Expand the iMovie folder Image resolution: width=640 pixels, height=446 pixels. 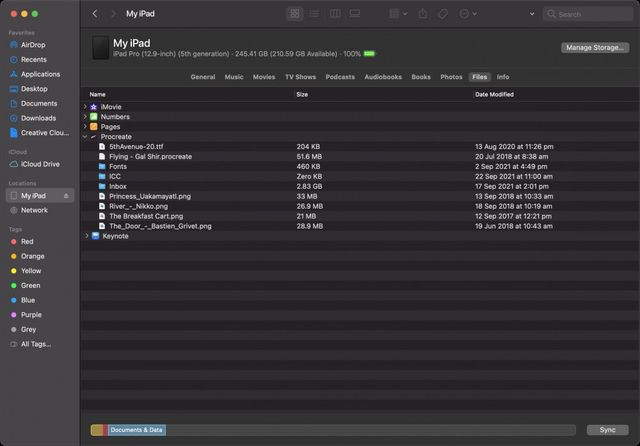tap(85, 107)
